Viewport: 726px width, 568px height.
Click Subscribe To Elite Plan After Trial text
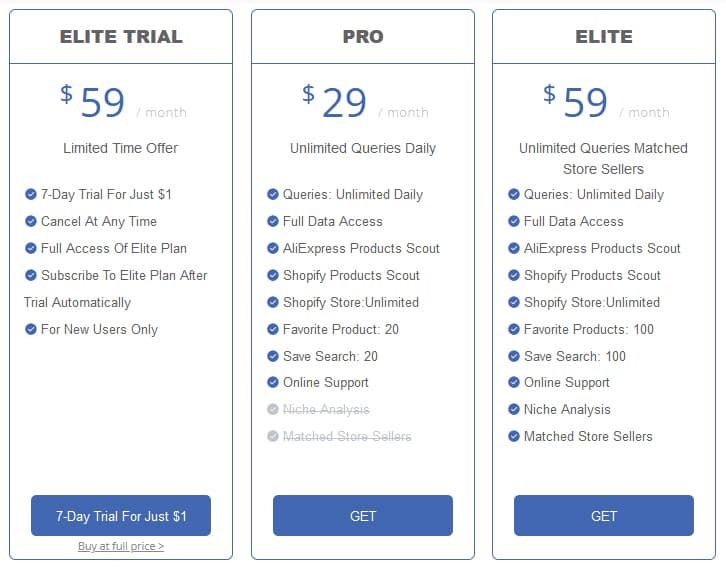coord(116,289)
